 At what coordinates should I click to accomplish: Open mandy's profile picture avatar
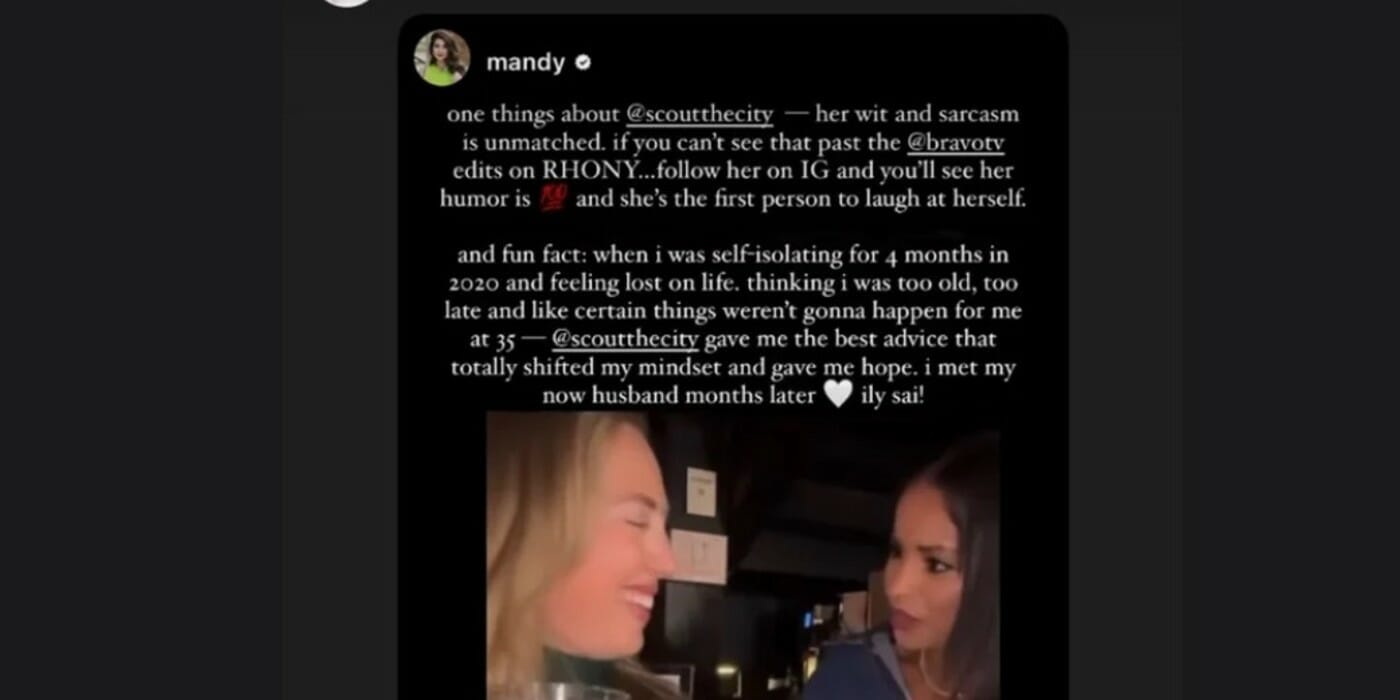coord(442,59)
